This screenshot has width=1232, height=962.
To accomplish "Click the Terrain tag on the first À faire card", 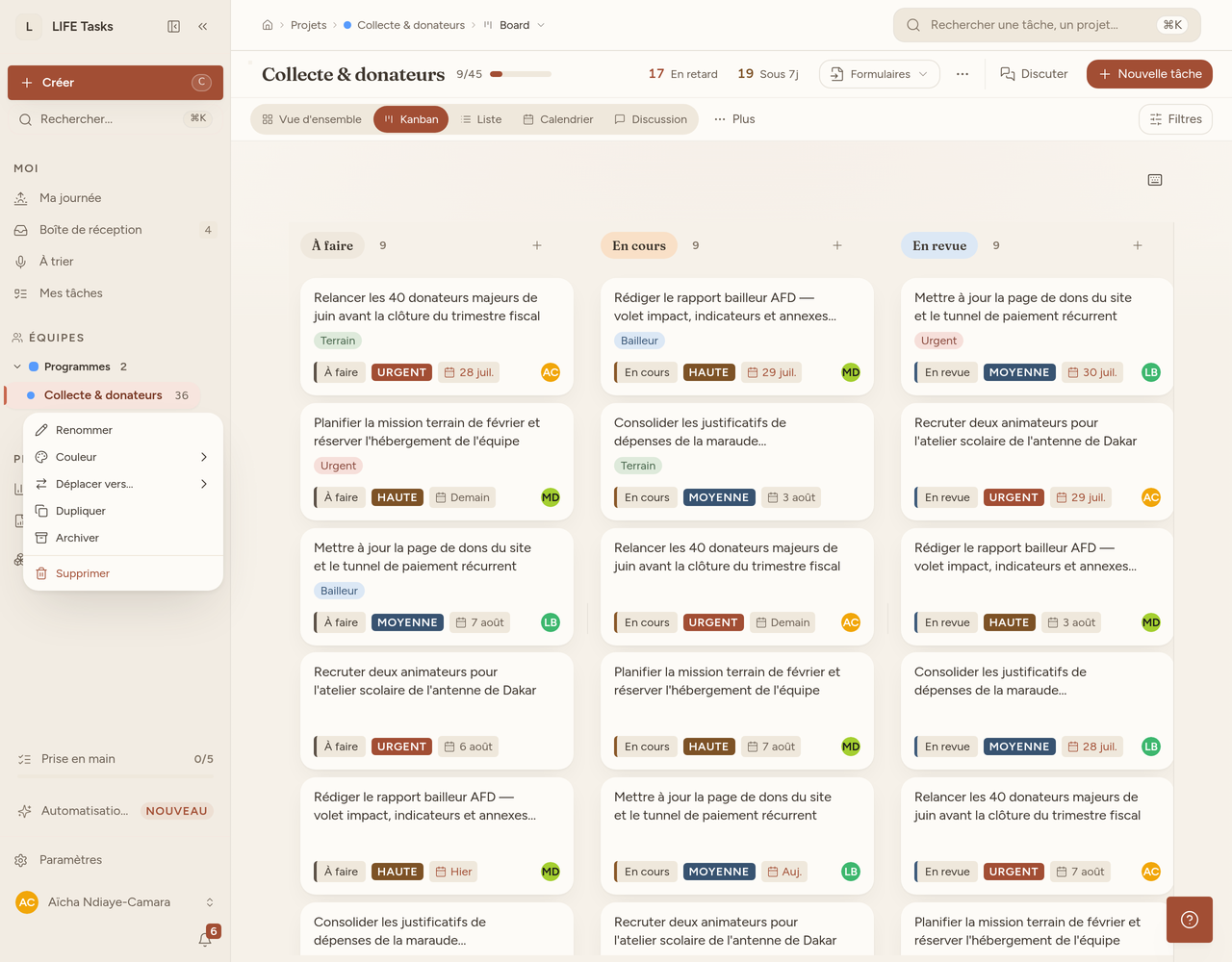I will (x=338, y=341).
